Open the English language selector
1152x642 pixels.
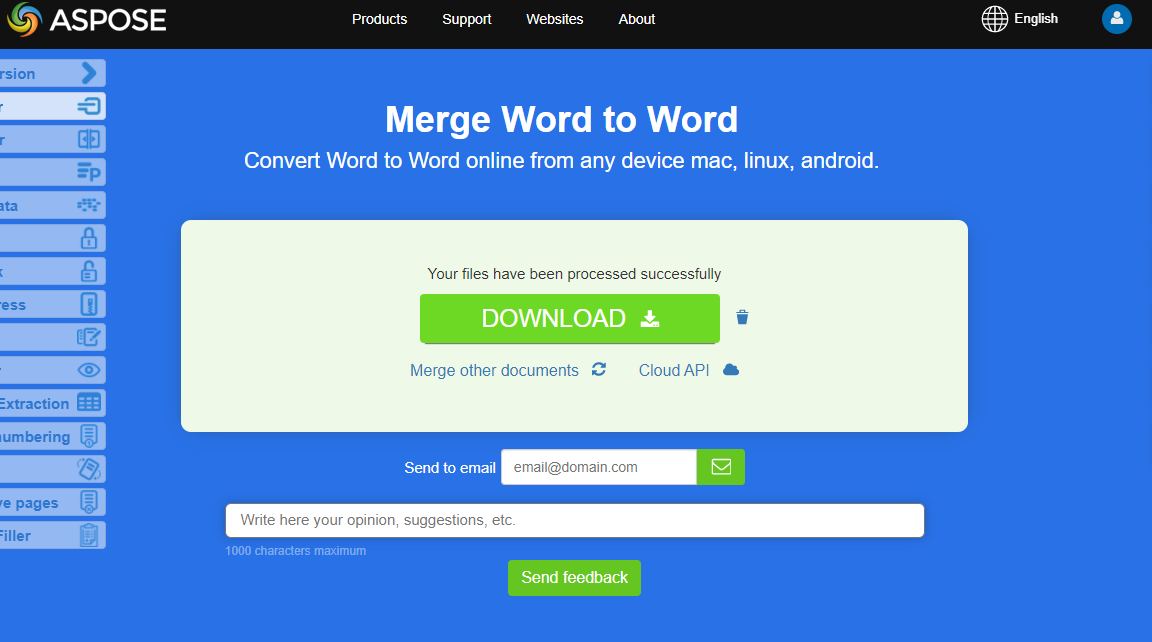[x=1020, y=18]
